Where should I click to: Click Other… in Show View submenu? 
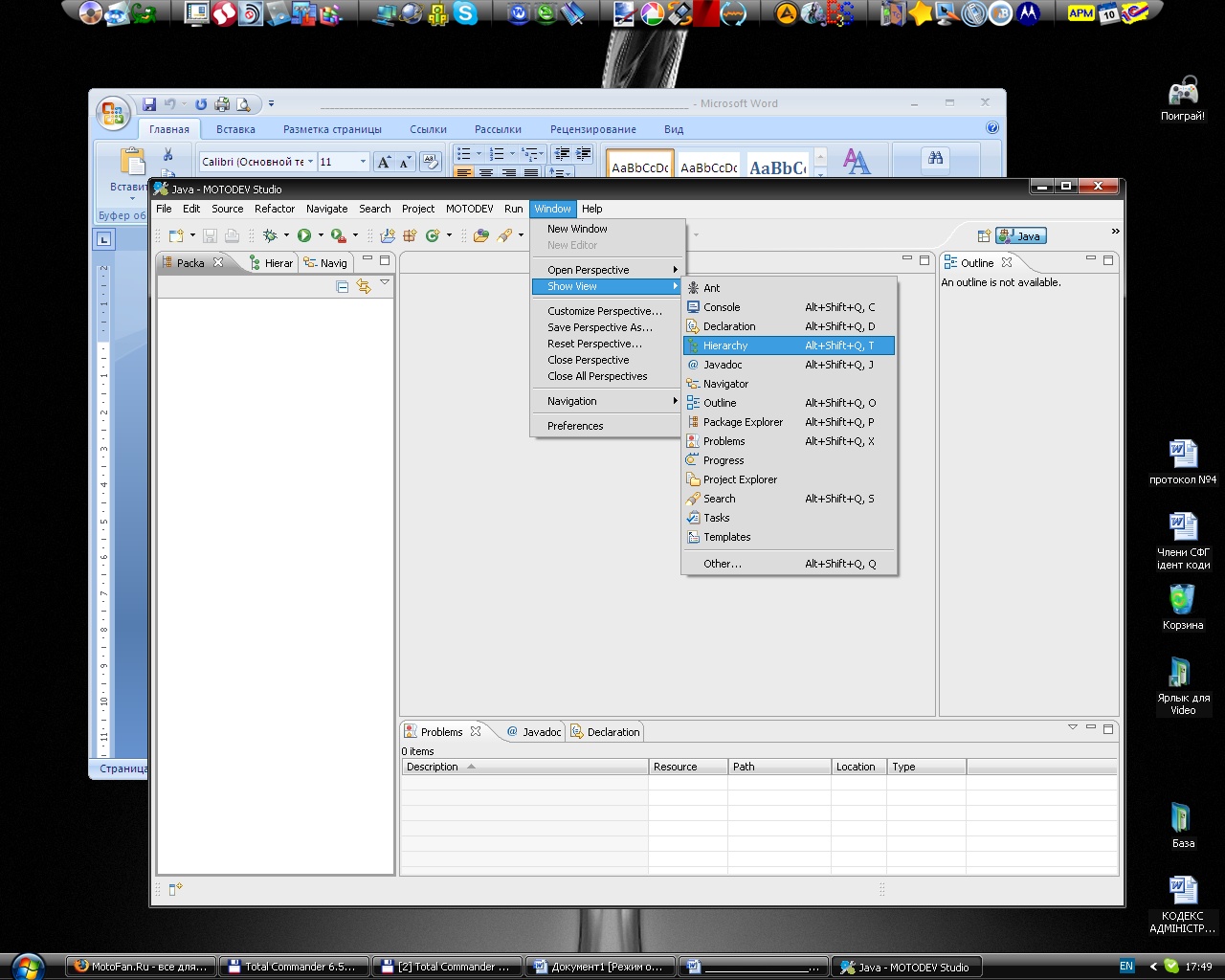[x=790, y=564]
